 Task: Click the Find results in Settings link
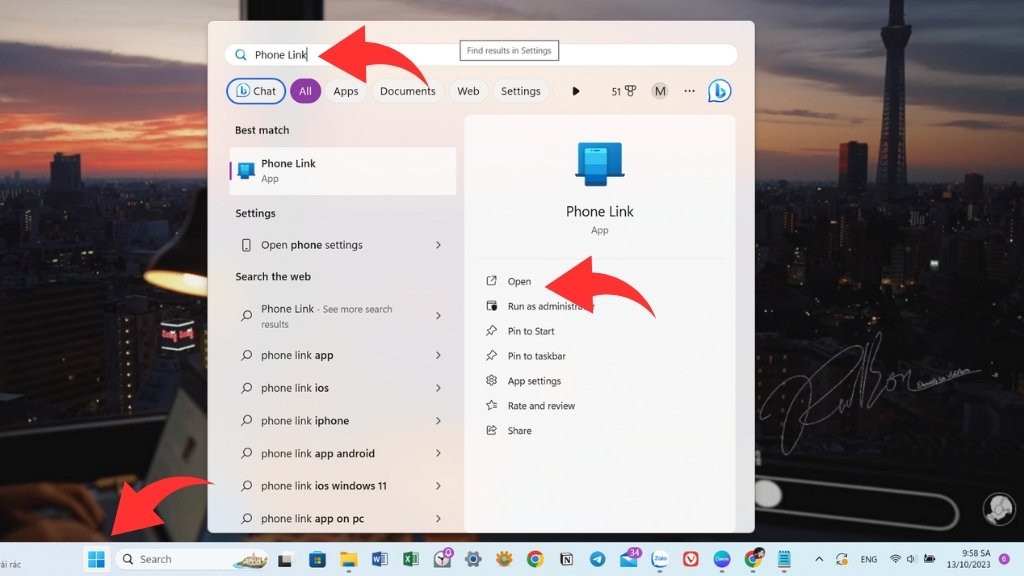point(510,50)
